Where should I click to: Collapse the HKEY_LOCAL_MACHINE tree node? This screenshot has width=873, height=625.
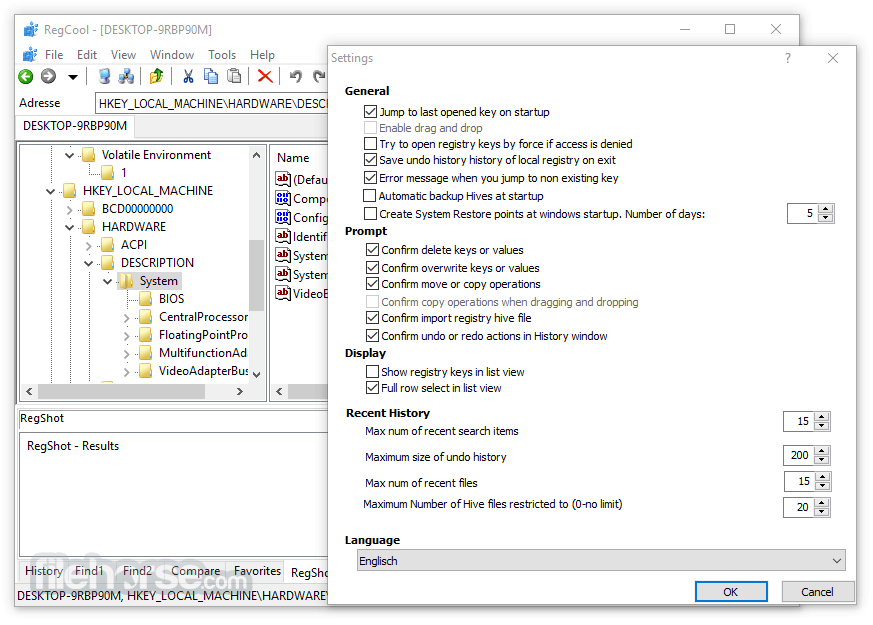coord(51,191)
